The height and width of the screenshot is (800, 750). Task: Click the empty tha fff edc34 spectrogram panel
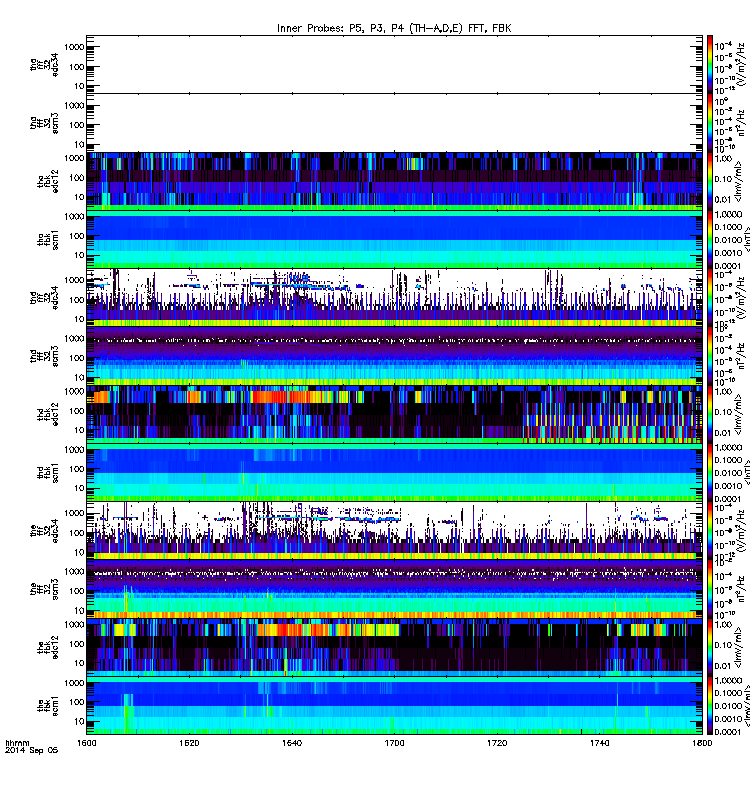[x=394, y=64]
